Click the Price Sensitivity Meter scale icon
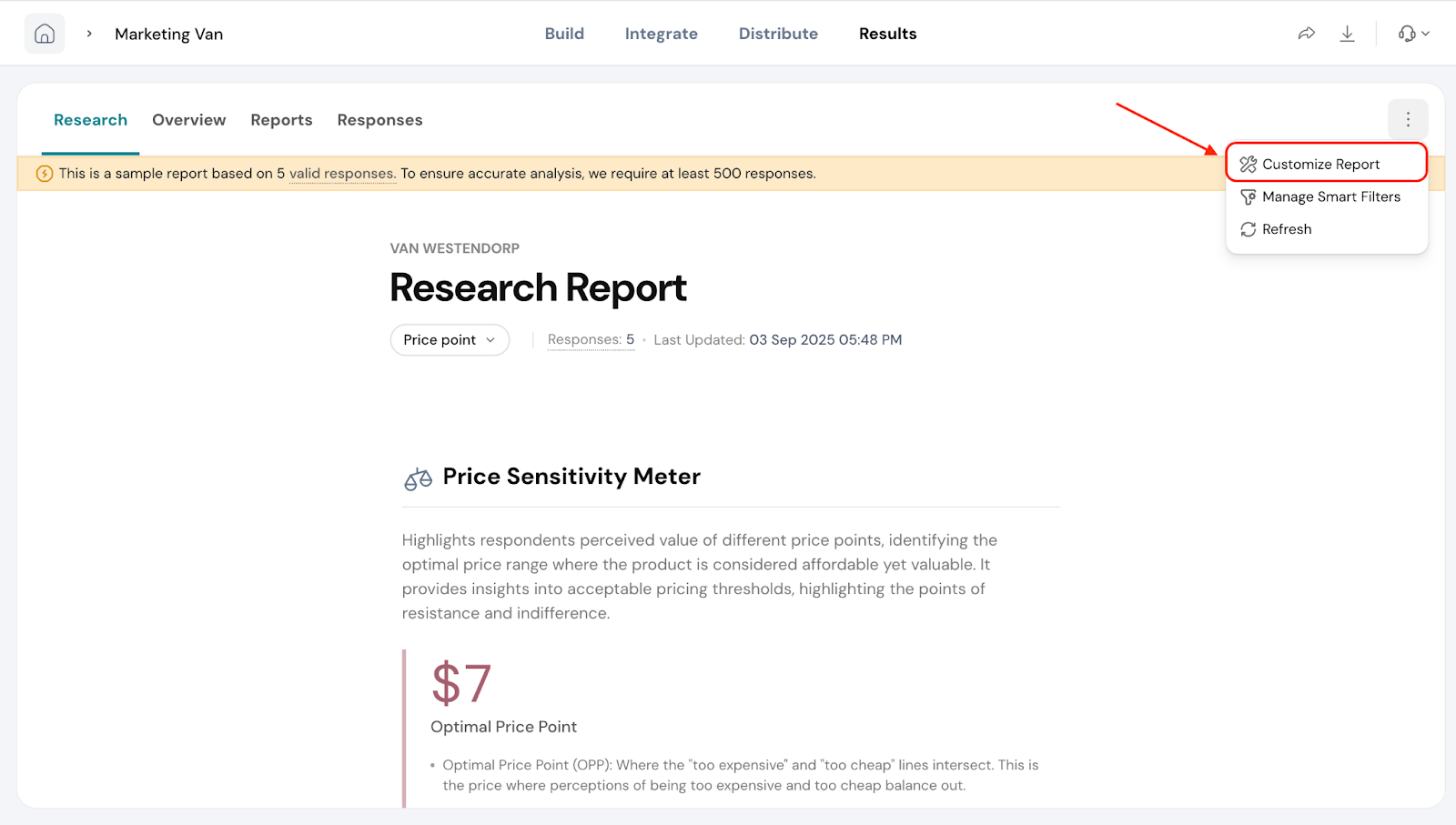This screenshot has width=1456, height=825. [x=418, y=478]
